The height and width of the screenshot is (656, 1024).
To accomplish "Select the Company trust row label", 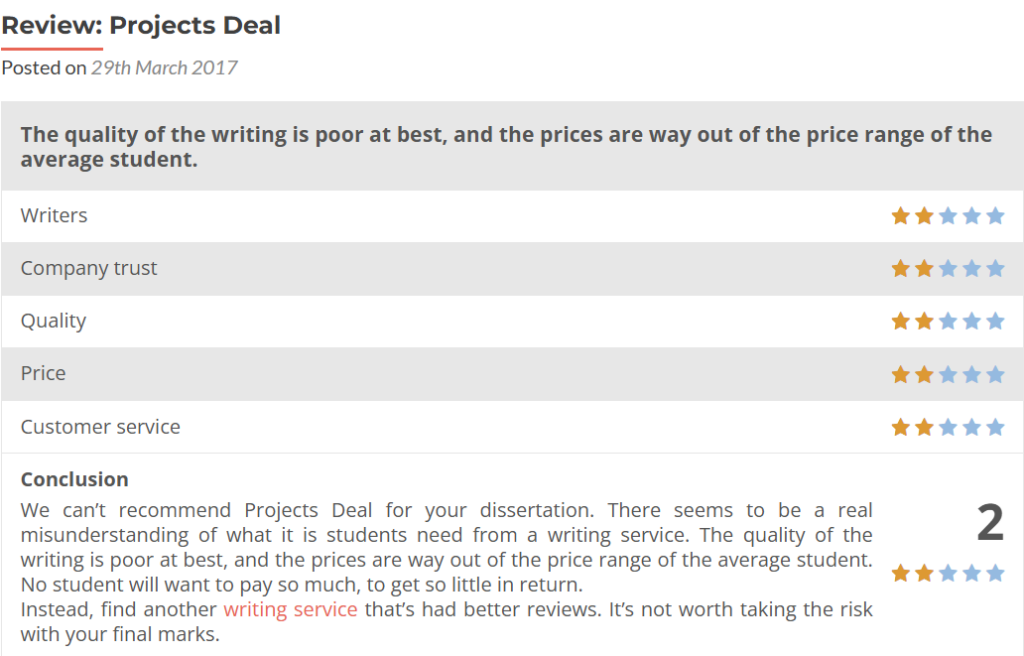I will pos(89,269).
